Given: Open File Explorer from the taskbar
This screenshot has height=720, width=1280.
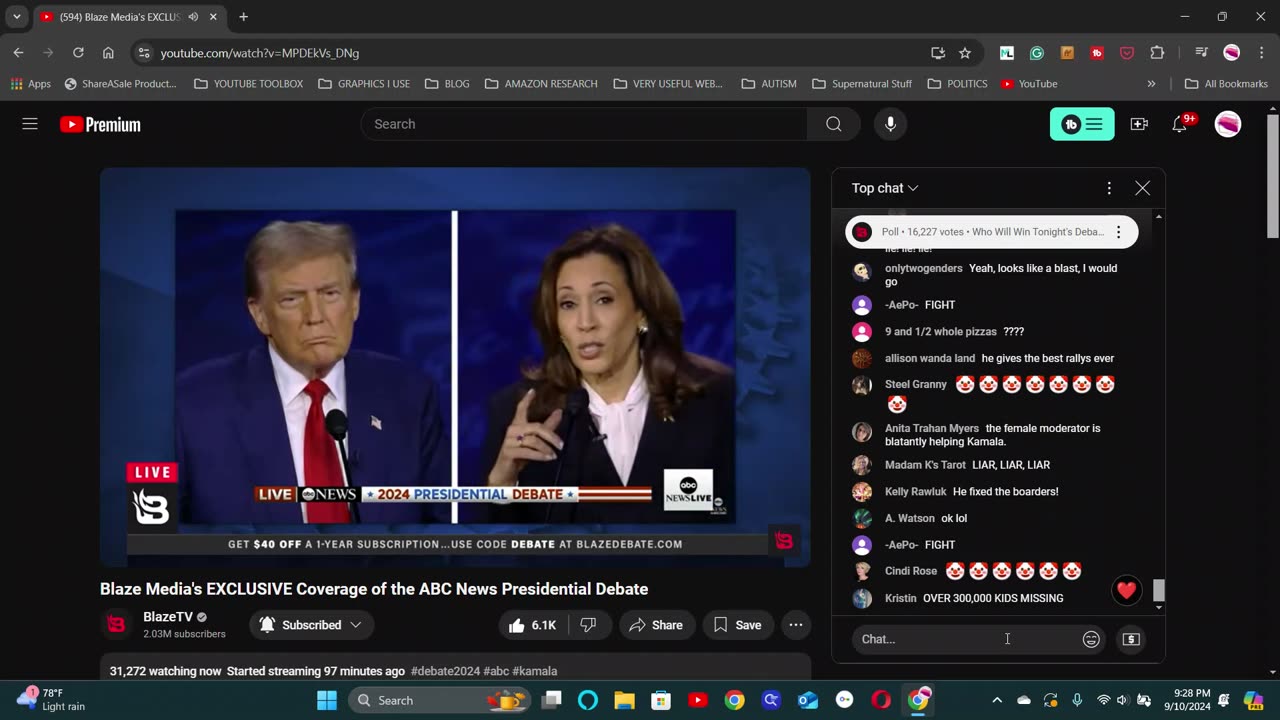Looking at the screenshot, I should [x=624, y=700].
